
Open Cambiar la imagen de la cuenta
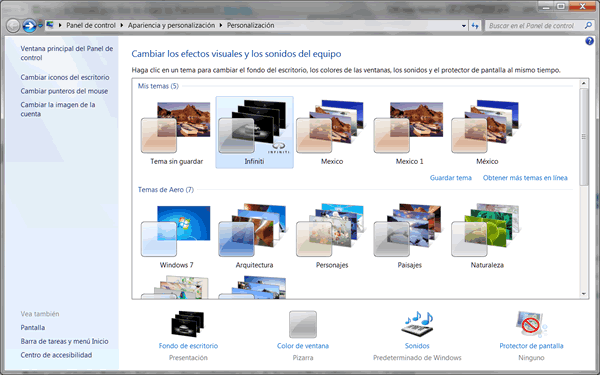pos(58,109)
